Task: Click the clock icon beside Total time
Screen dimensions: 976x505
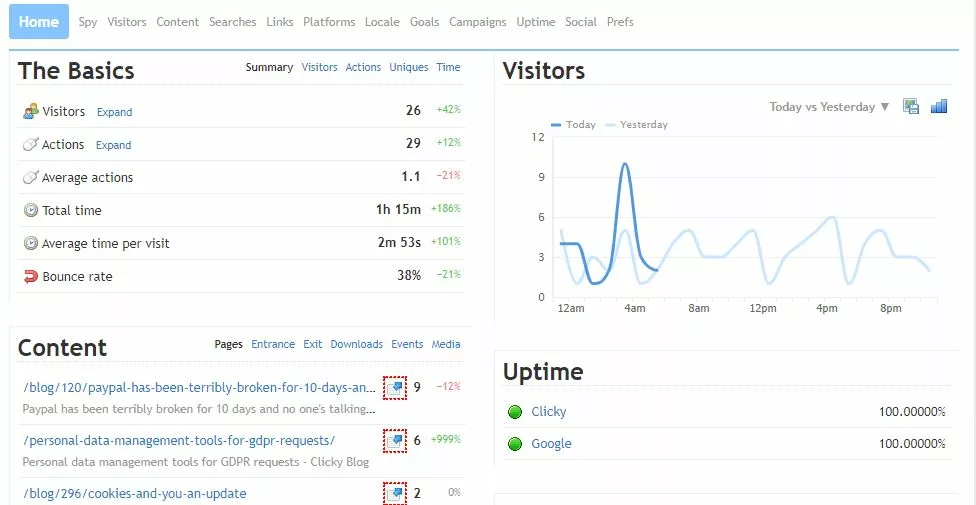Action: [x=30, y=210]
